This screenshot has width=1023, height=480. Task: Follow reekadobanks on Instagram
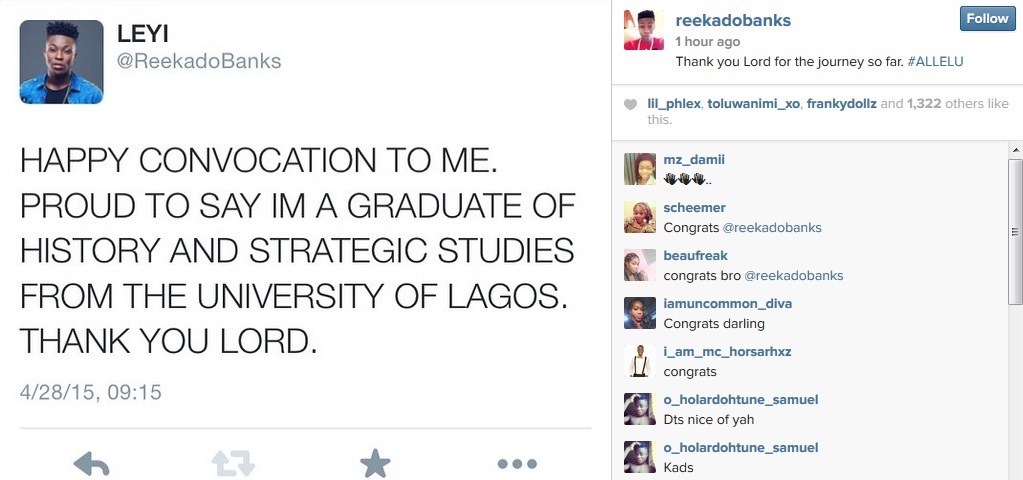pos(986,19)
